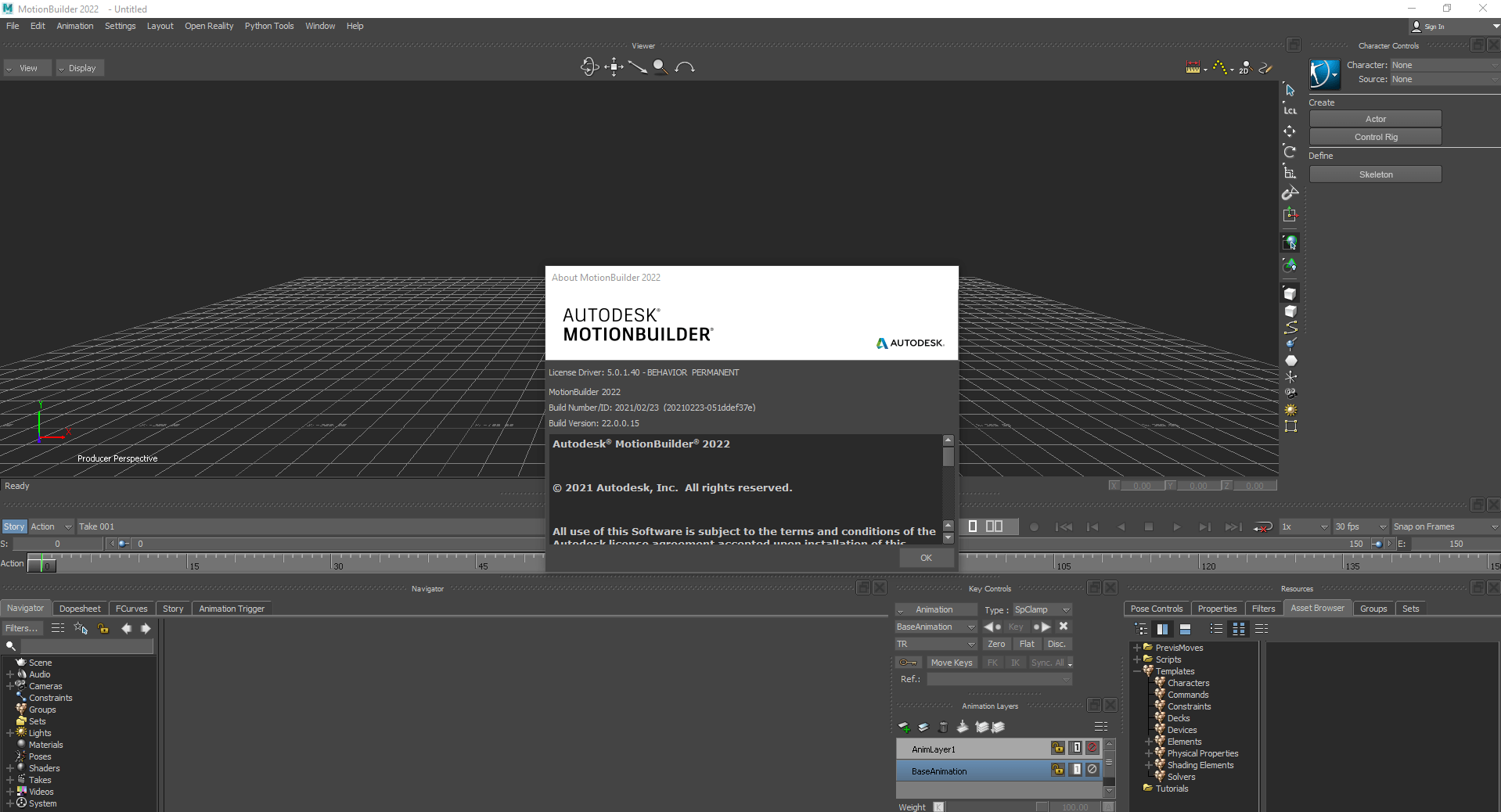Toggle mute on BaseAnimation layer
The height and width of the screenshot is (812, 1501).
coord(1092,770)
